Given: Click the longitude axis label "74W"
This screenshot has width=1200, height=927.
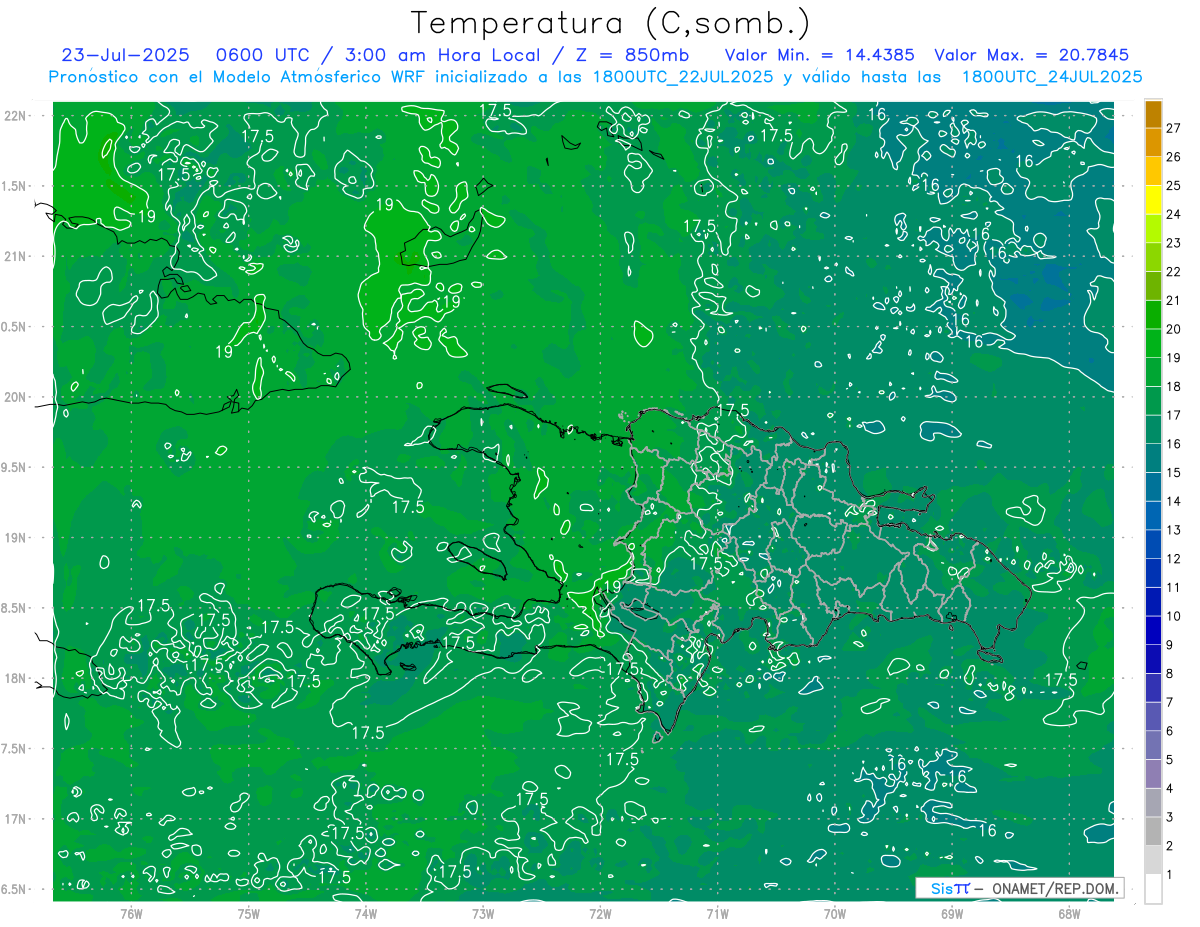Looking at the screenshot, I should pyautogui.click(x=366, y=912).
